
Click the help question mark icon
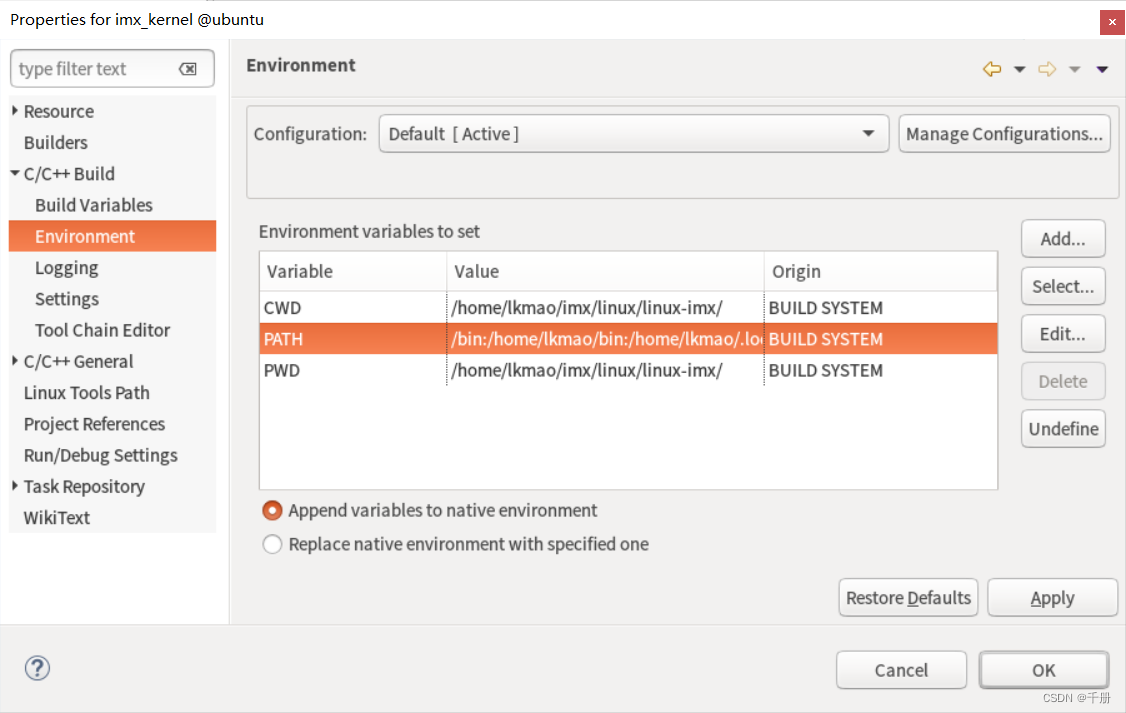[37, 668]
